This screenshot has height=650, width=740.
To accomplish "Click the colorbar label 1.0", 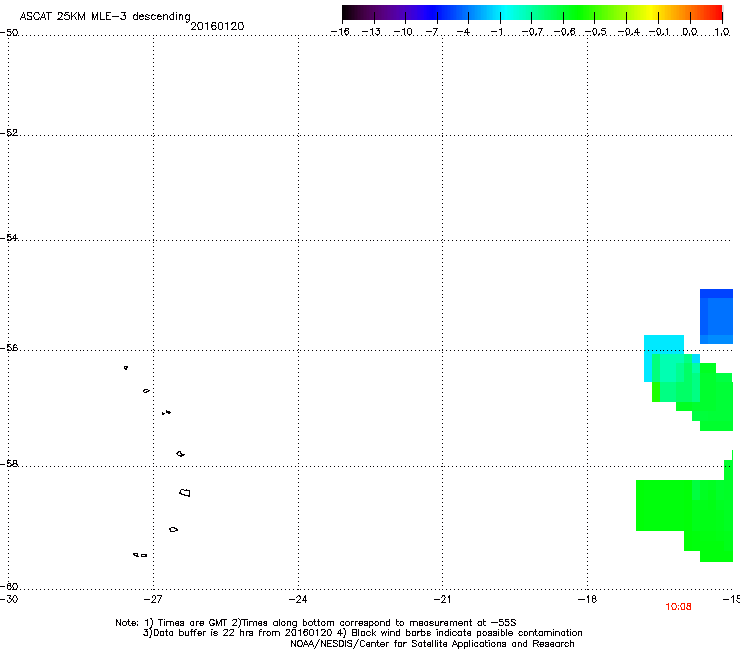I will (x=722, y=32).
